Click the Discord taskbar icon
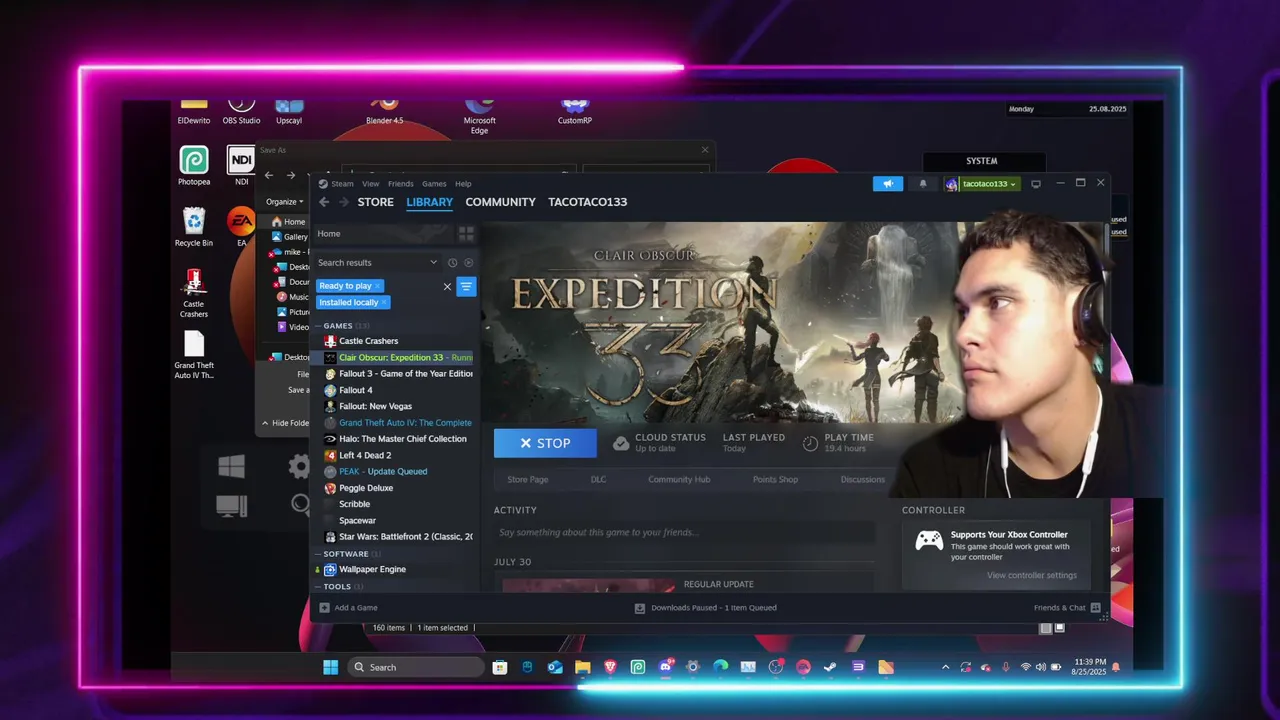The width and height of the screenshot is (1280, 720). 665,667
